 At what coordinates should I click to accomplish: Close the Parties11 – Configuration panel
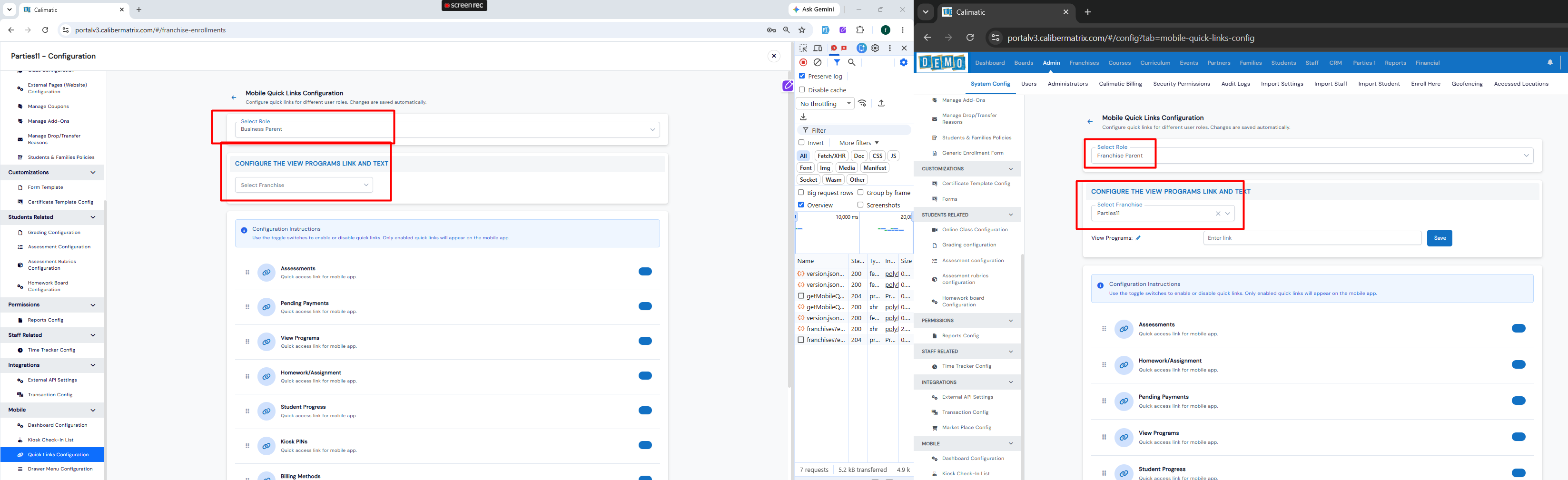pyautogui.click(x=774, y=56)
